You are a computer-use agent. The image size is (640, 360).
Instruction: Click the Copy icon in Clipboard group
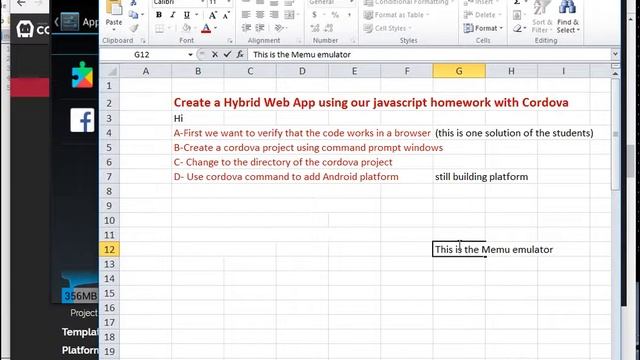pyautogui.click(x=133, y=15)
